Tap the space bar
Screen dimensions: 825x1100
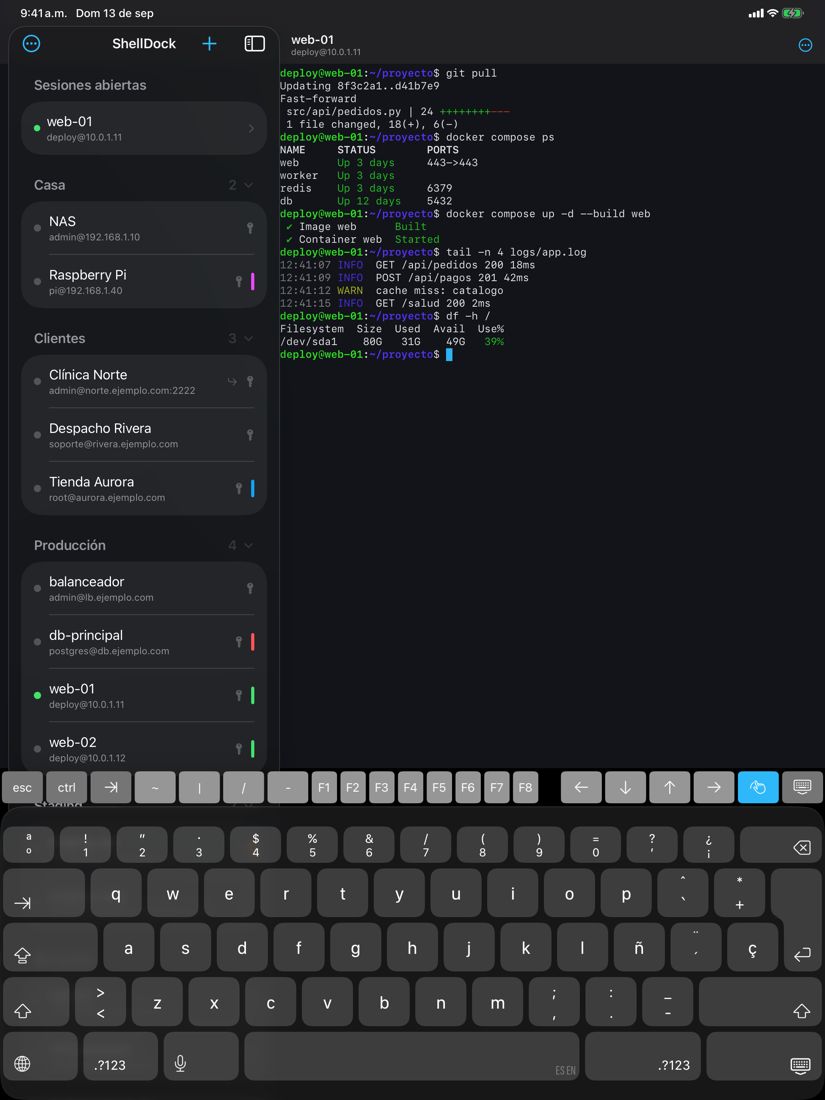click(412, 1056)
